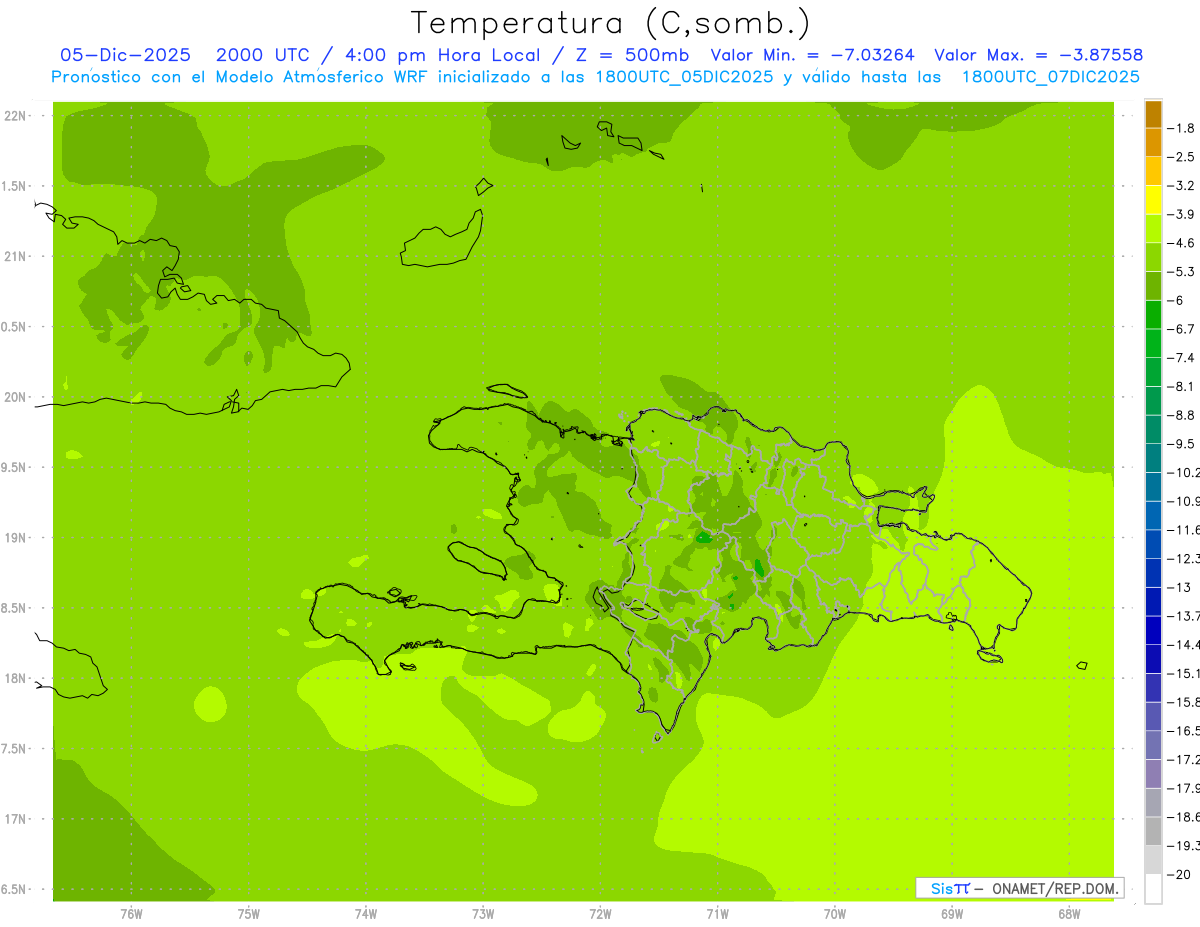Click the 19N latitude axis label
The width and height of the screenshot is (1200, 927).
tap(14, 538)
